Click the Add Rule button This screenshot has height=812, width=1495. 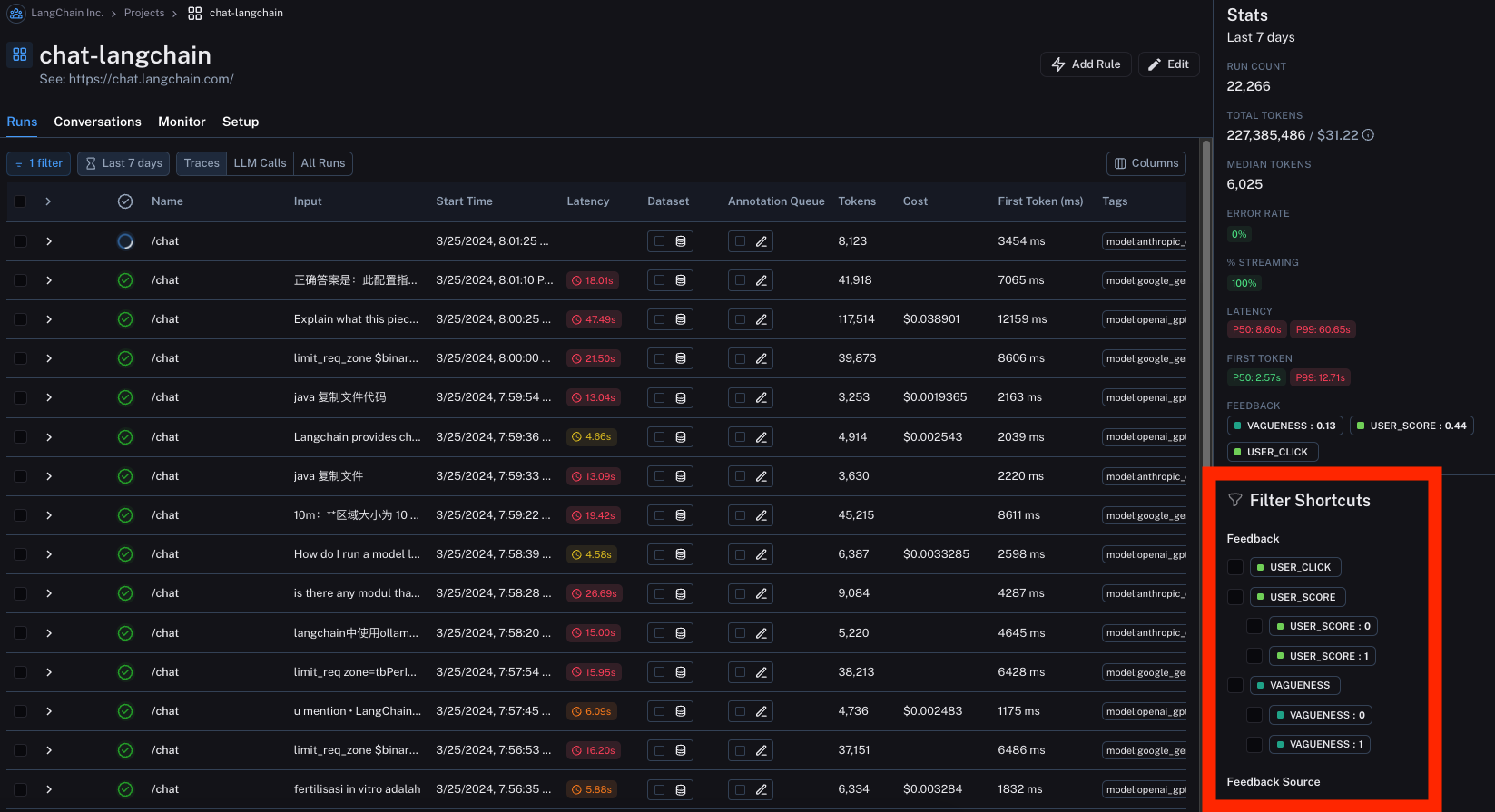[1086, 64]
